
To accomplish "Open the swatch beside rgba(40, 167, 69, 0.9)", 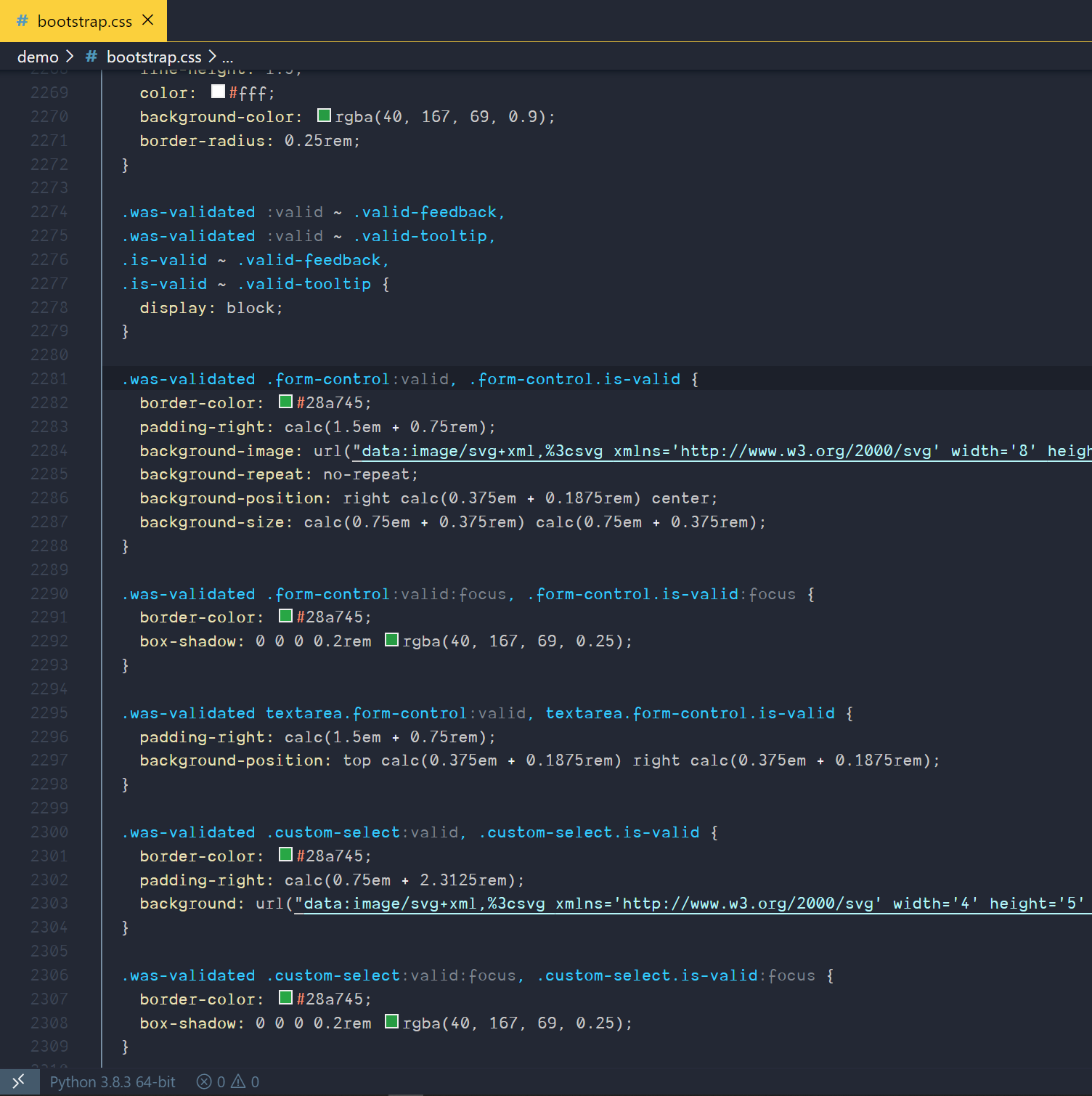I will (324, 115).
